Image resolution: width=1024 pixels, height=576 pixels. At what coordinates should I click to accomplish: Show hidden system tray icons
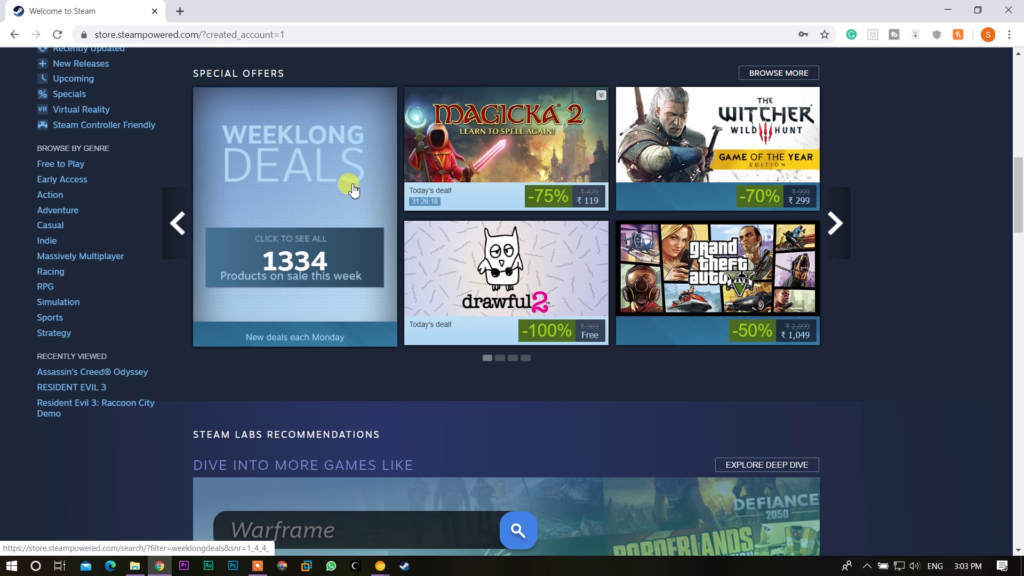pyautogui.click(x=867, y=566)
